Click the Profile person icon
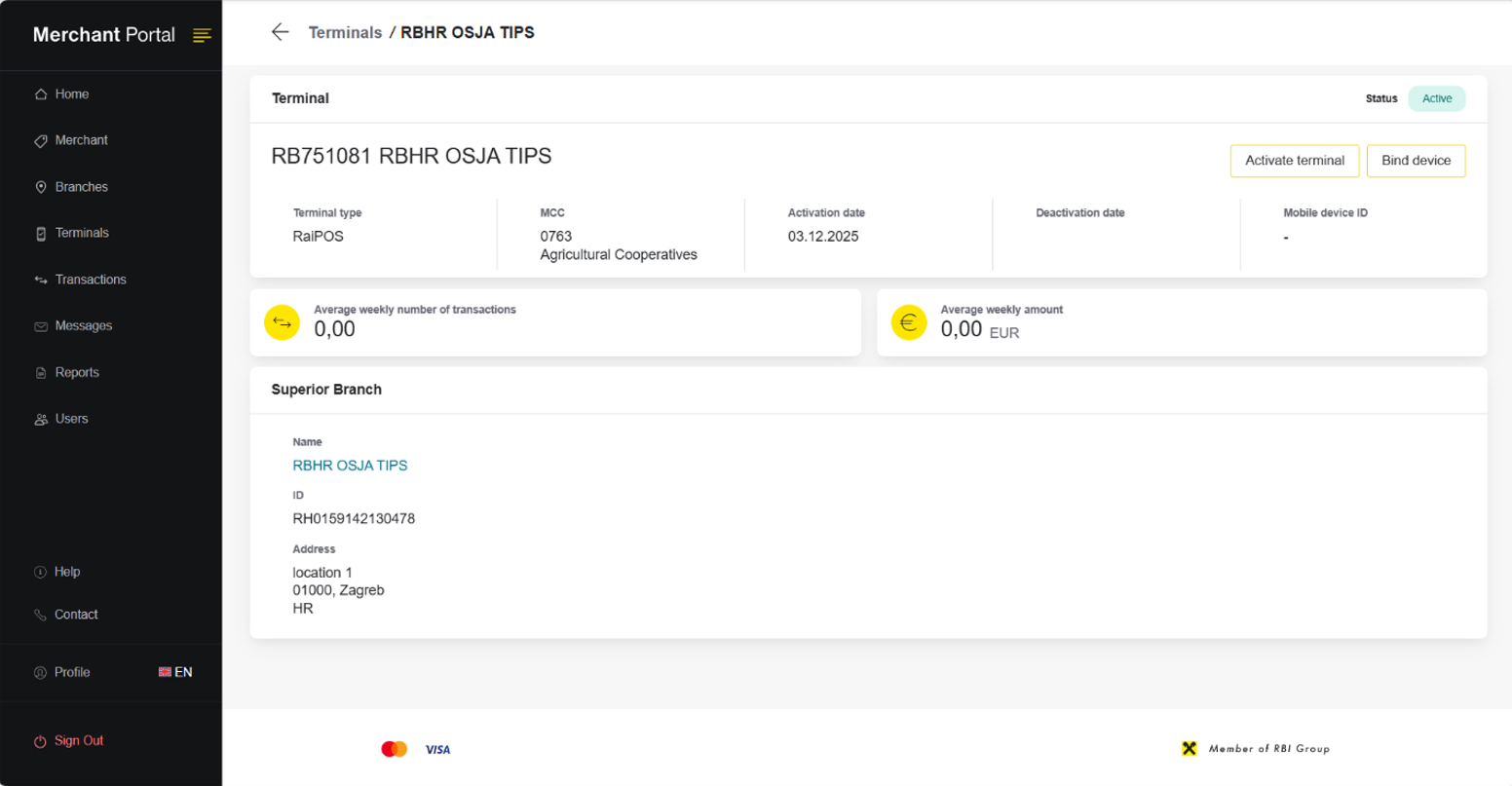Image resolution: width=1512 pixels, height=786 pixels. pos(40,672)
